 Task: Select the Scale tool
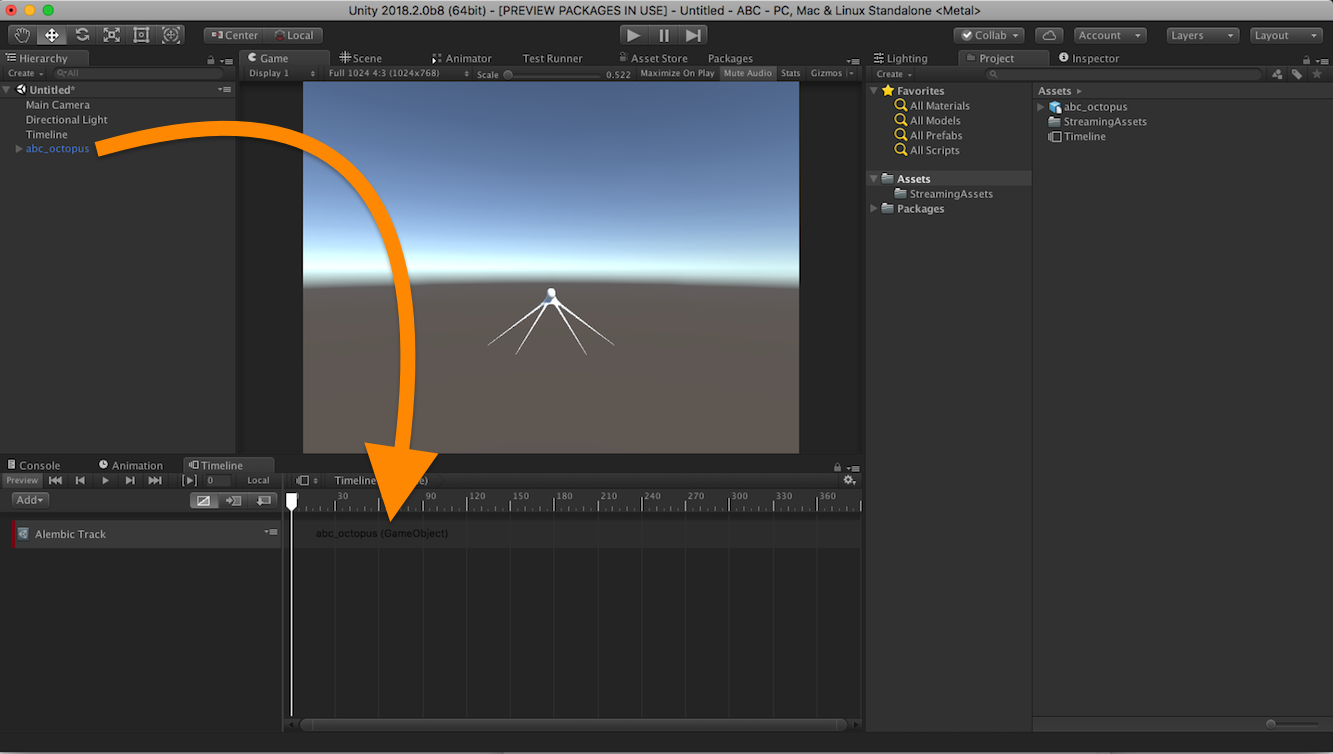tap(112, 35)
